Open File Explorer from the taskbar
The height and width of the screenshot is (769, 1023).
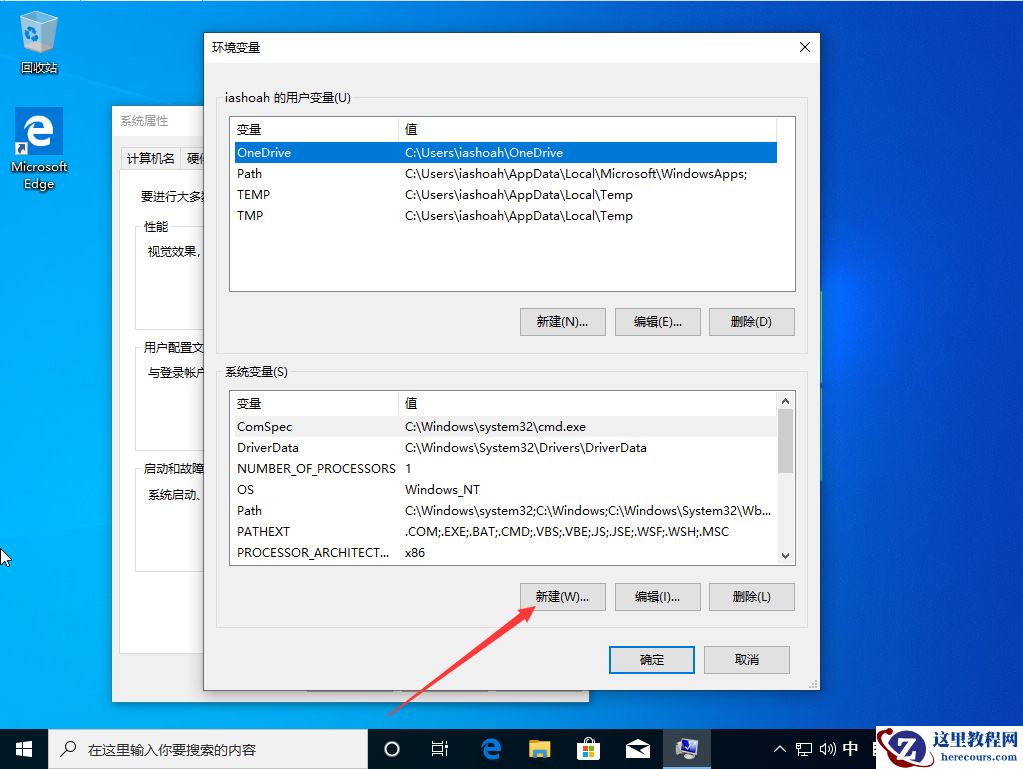coord(540,748)
